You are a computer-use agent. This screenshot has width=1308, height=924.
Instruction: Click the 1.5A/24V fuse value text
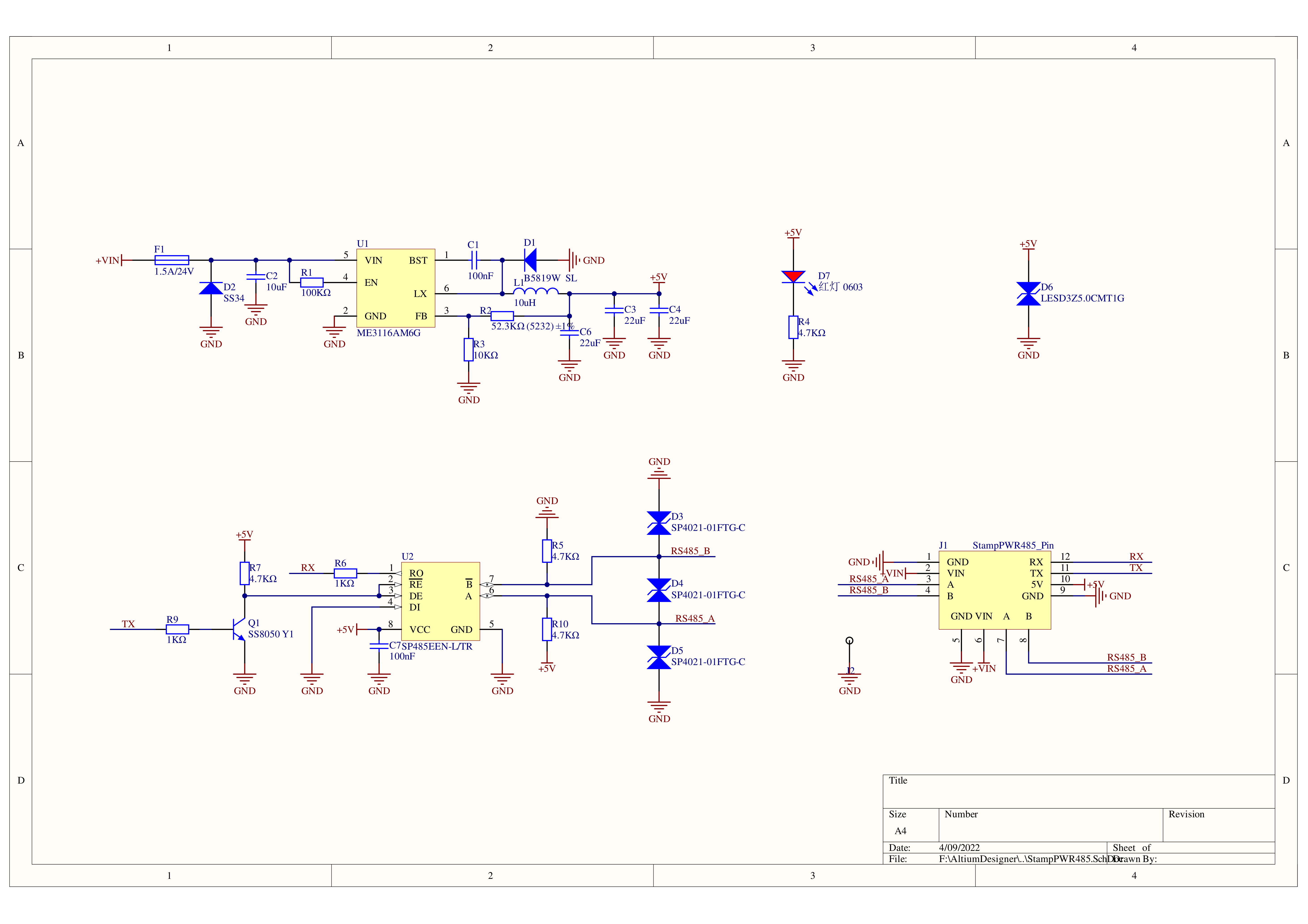pos(174,272)
